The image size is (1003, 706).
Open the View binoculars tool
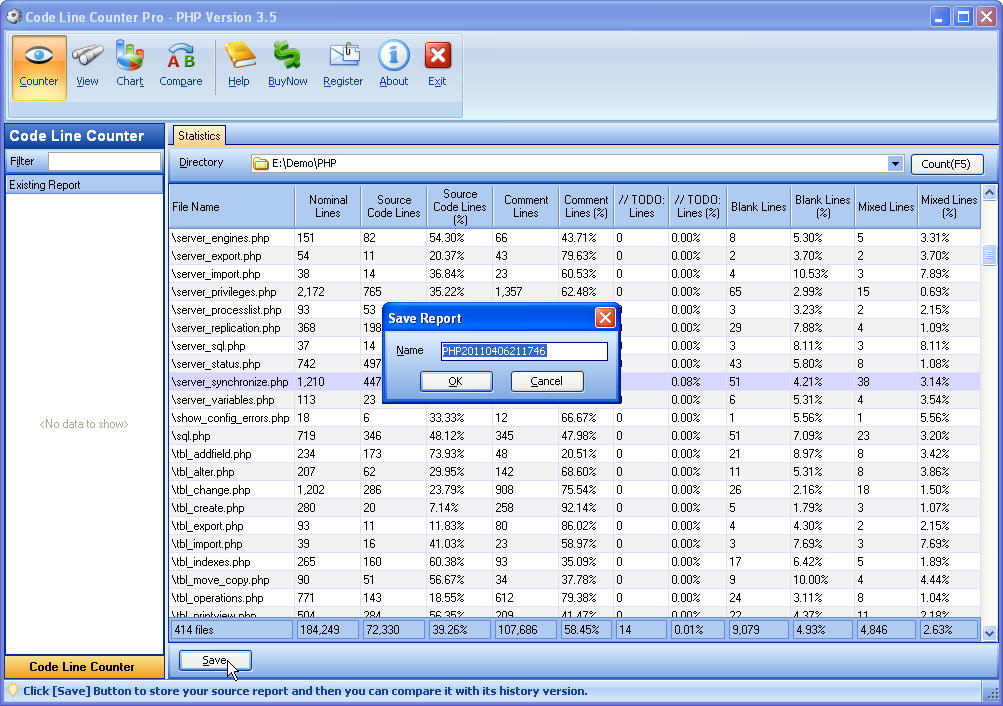pos(88,67)
